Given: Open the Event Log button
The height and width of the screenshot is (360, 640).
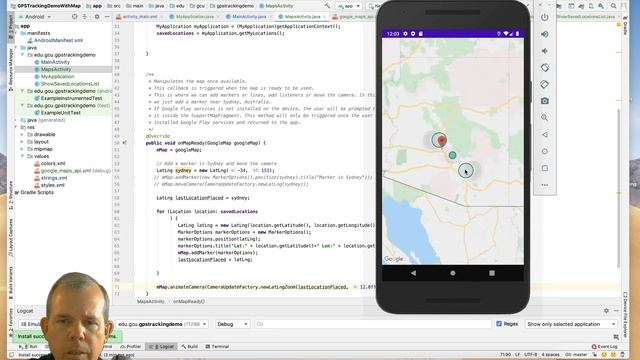Looking at the screenshot, I should [x=604, y=347].
